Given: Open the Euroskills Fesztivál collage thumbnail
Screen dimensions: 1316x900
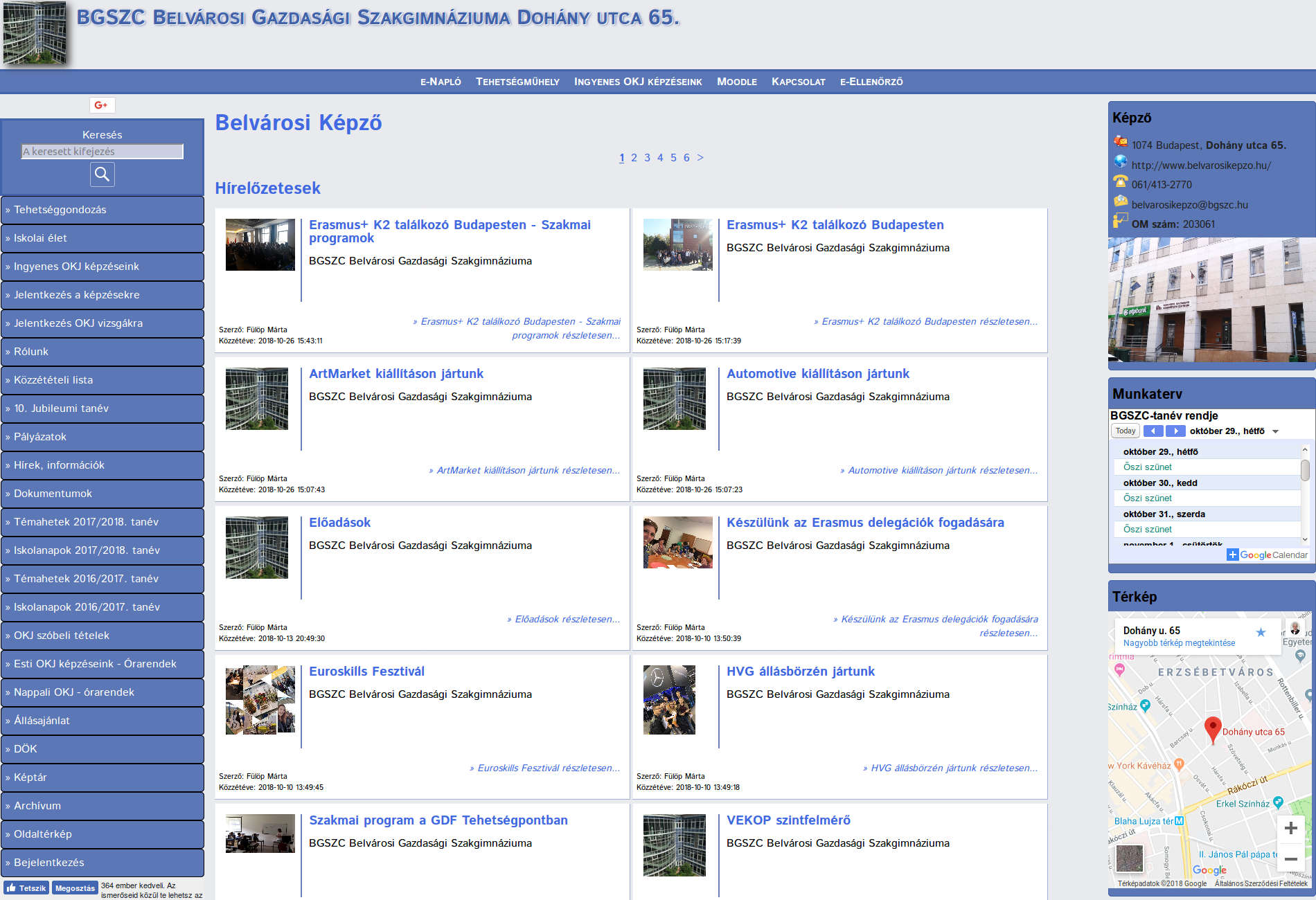Looking at the screenshot, I should 260,700.
